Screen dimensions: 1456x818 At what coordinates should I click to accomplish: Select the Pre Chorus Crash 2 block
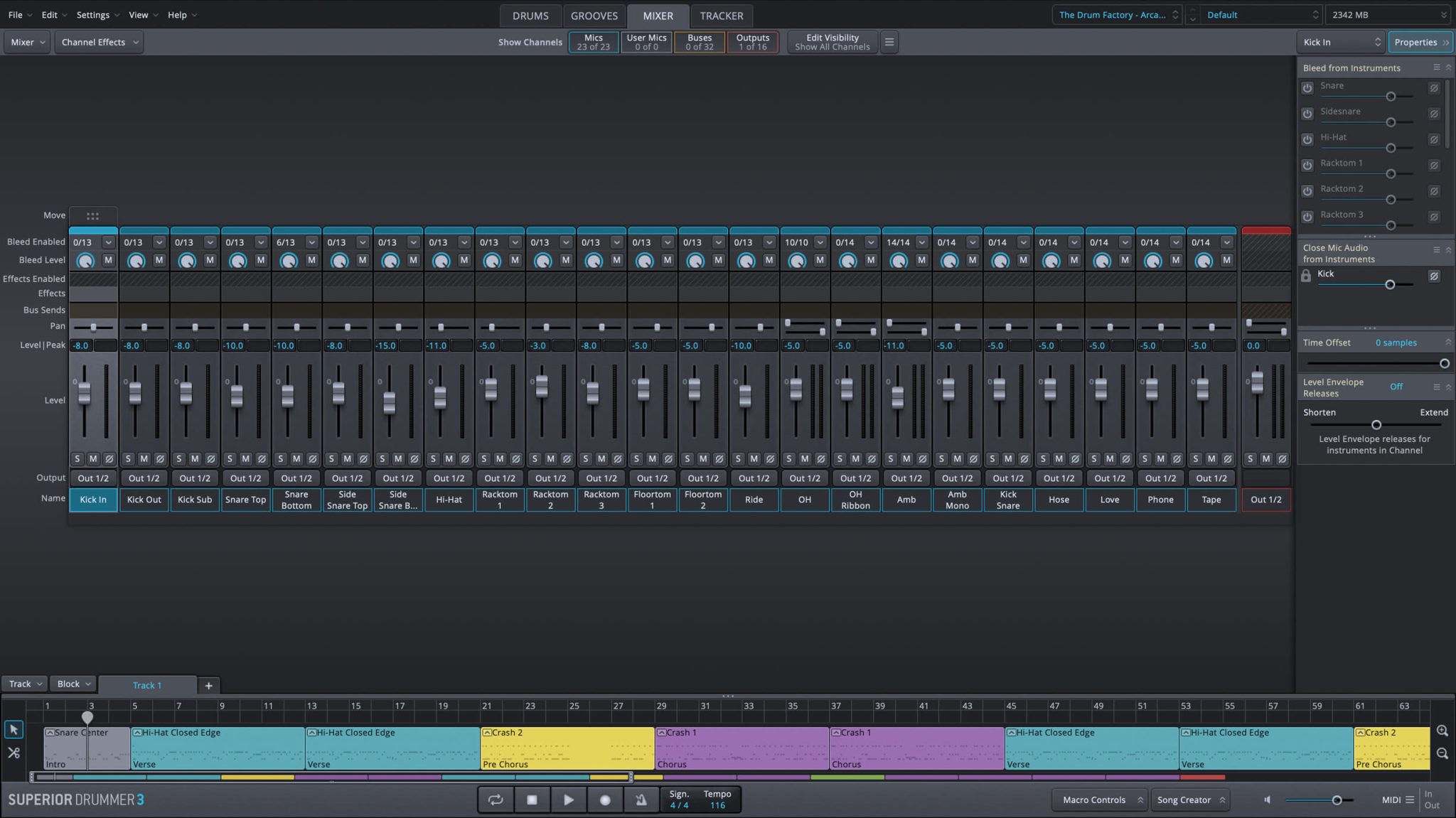(x=567, y=748)
